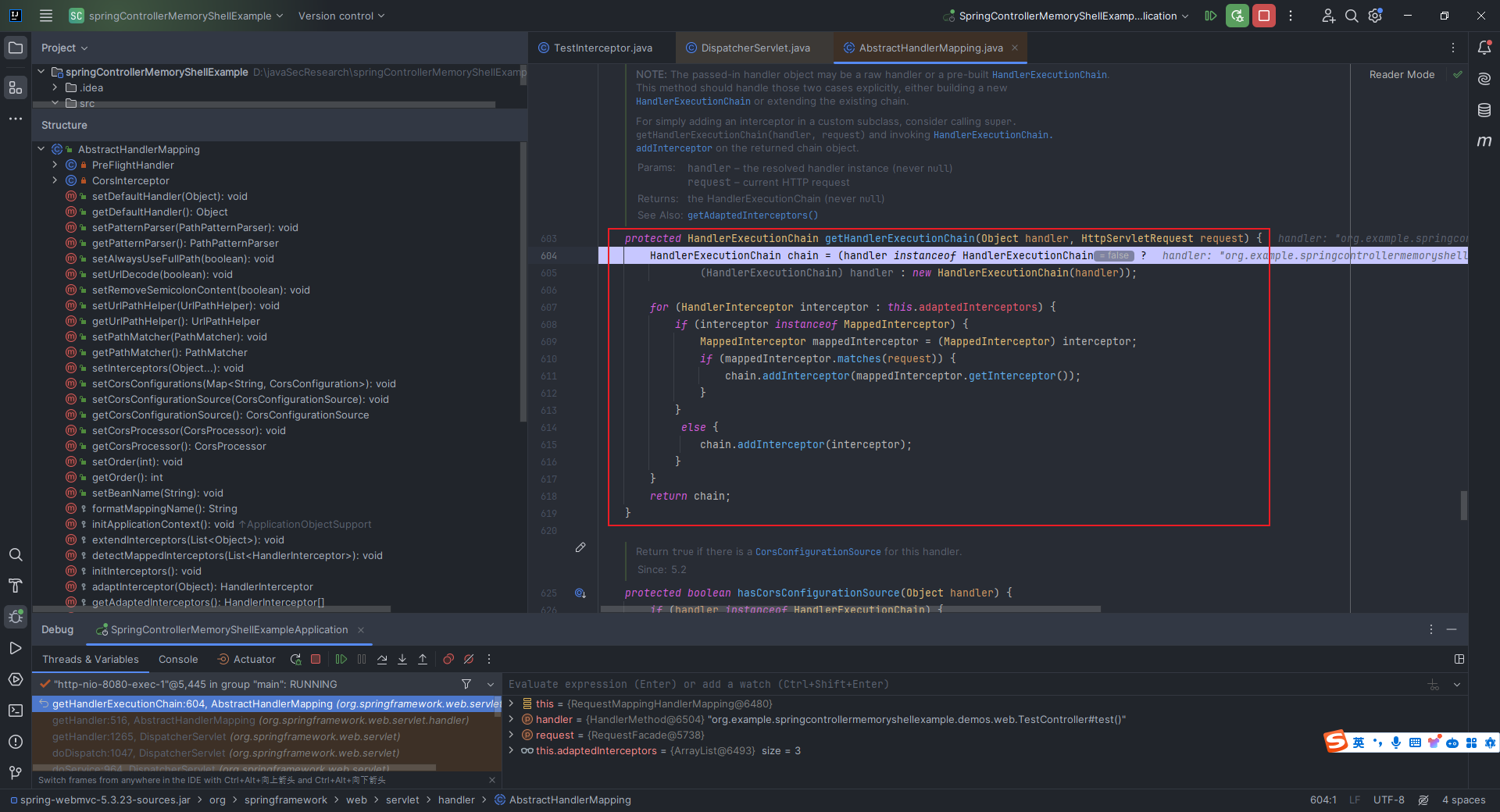
Task: Open the Terminal tool window
Action: (x=16, y=710)
